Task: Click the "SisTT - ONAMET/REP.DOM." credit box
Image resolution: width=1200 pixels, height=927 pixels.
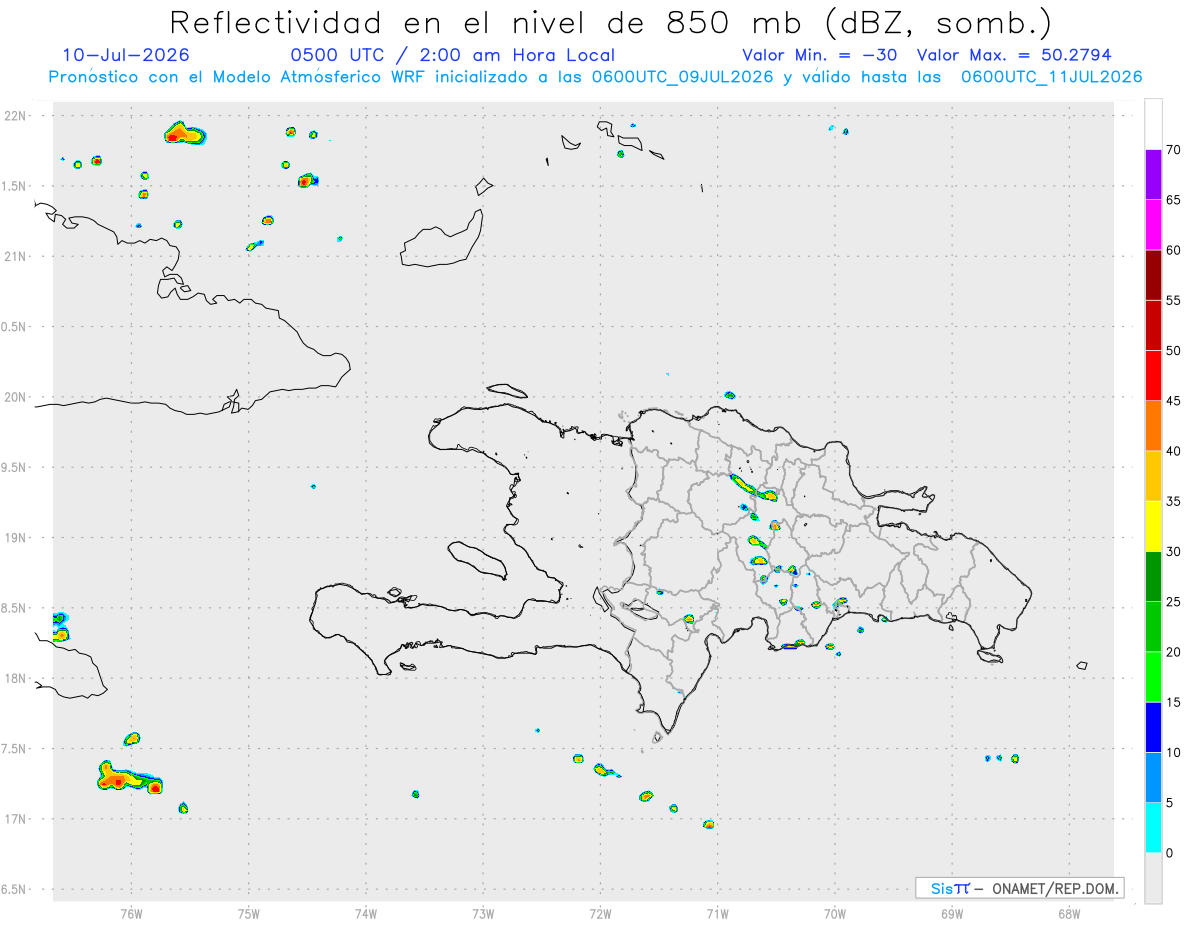Action: 1019,888
